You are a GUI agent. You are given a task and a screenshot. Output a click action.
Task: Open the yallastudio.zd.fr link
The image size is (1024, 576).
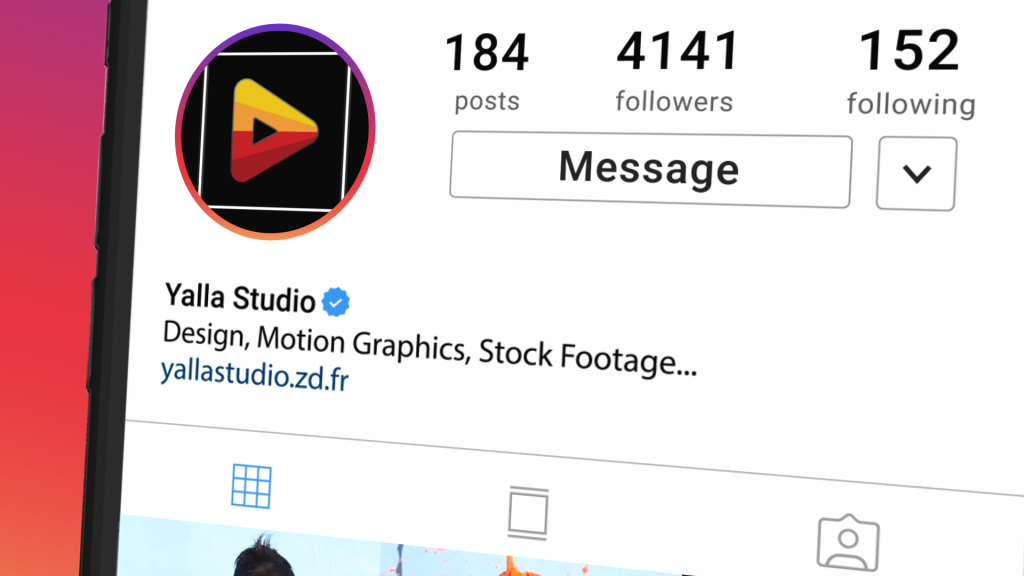coord(255,375)
